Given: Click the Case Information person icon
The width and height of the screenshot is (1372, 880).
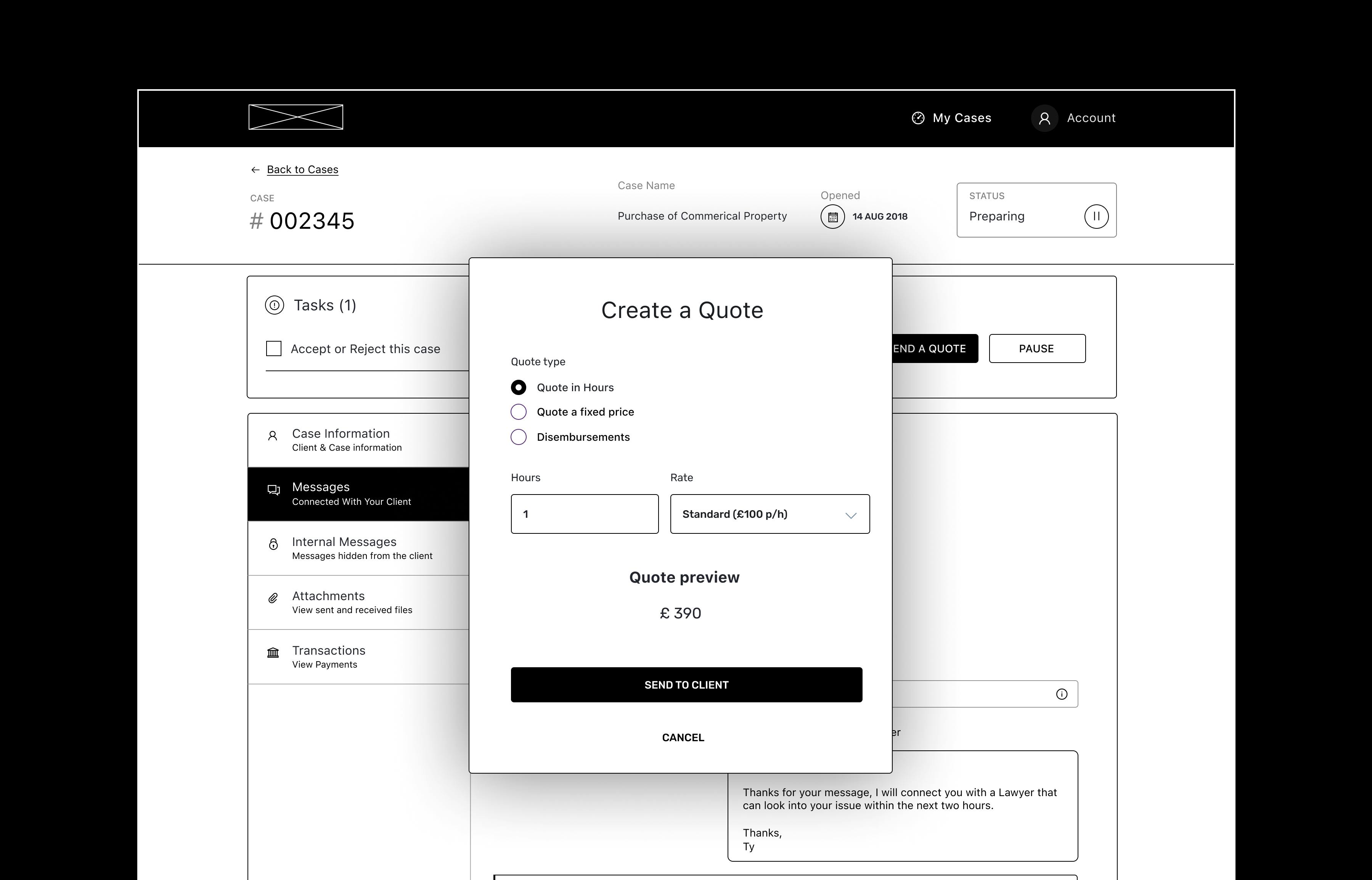Looking at the screenshot, I should click(x=273, y=436).
